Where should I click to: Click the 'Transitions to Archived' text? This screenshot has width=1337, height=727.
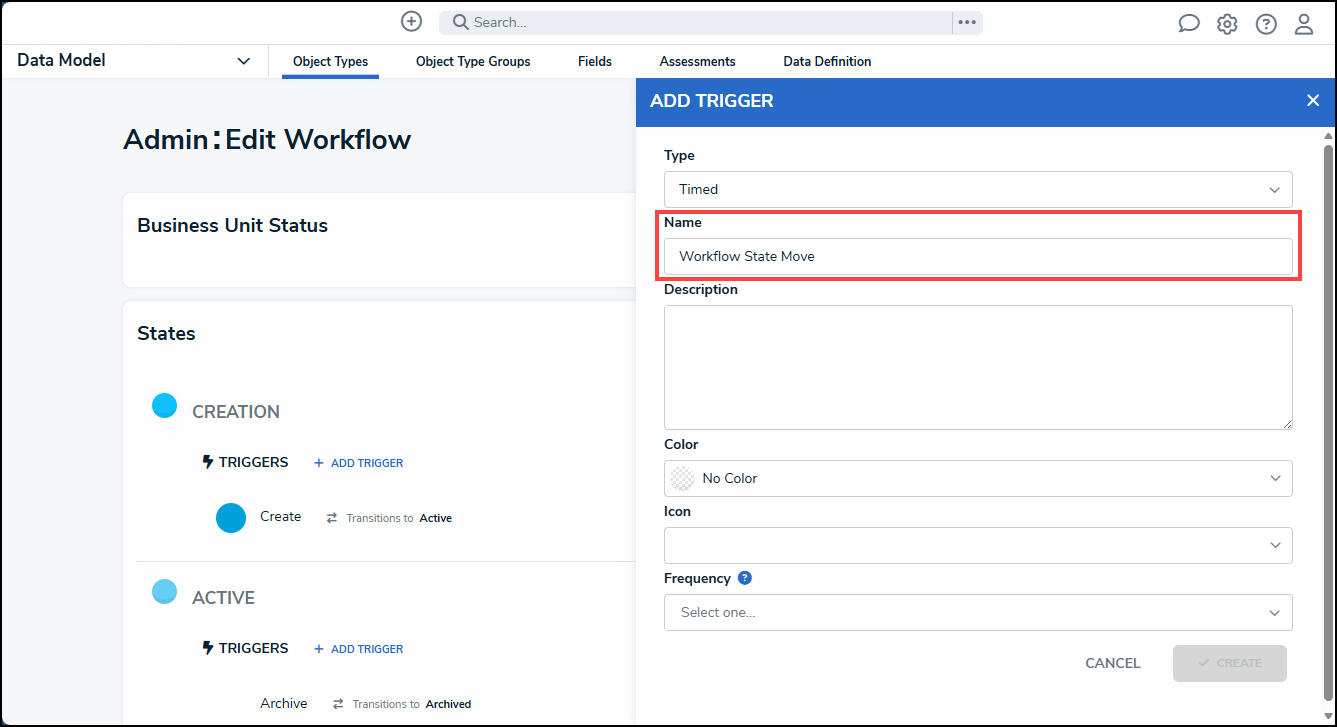coord(412,704)
